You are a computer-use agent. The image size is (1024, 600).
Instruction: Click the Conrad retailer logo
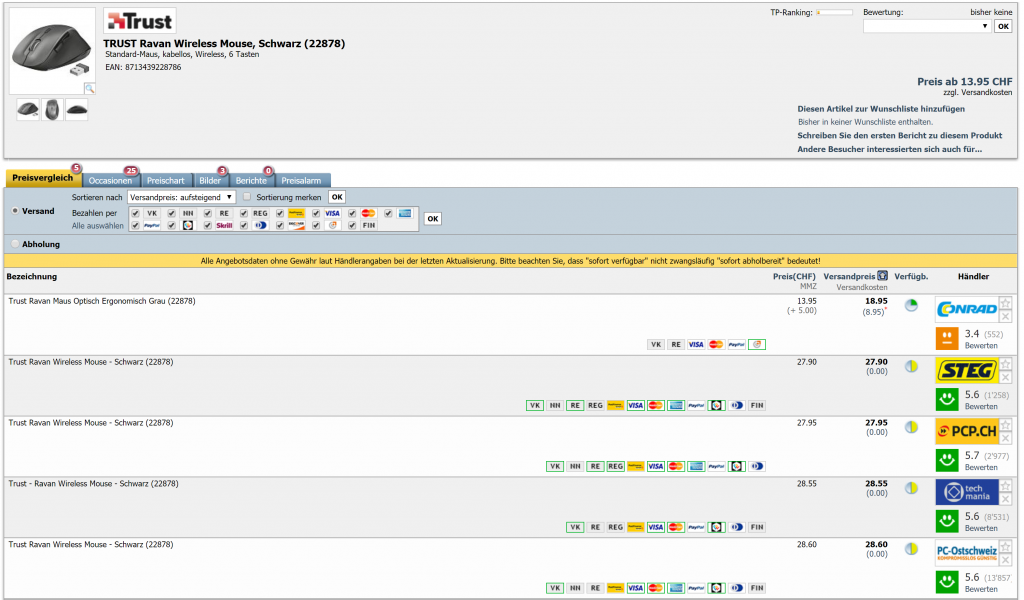coord(965,310)
